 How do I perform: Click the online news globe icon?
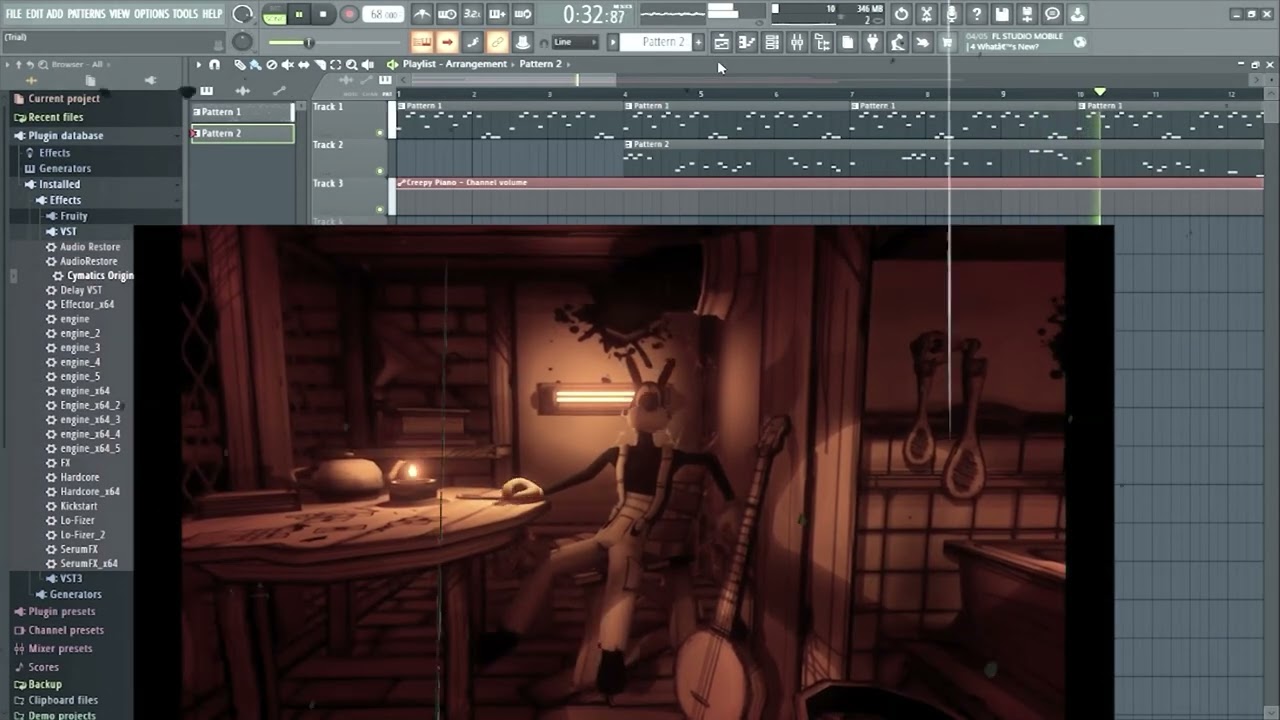[1080, 42]
